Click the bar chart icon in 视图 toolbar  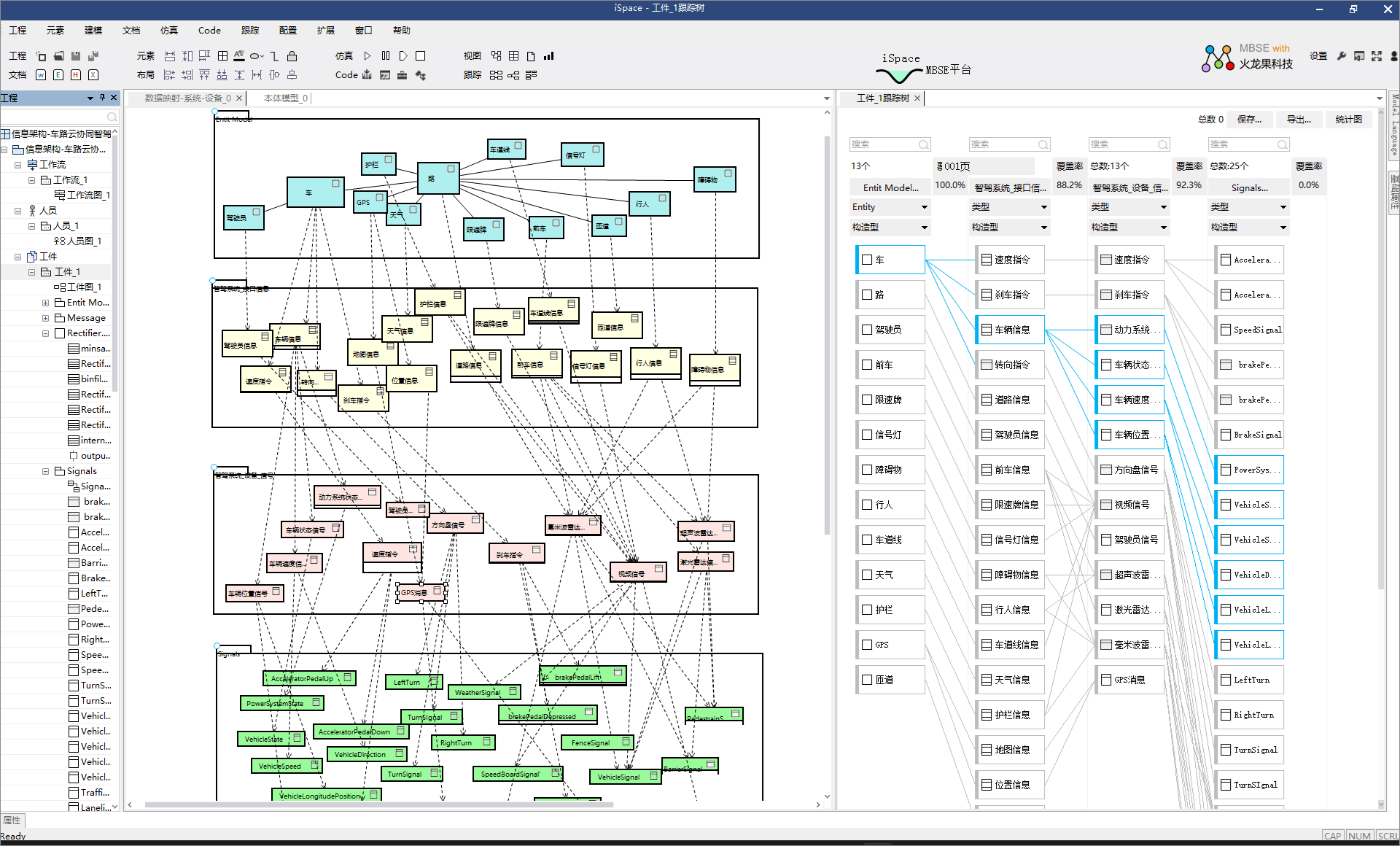pos(549,56)
